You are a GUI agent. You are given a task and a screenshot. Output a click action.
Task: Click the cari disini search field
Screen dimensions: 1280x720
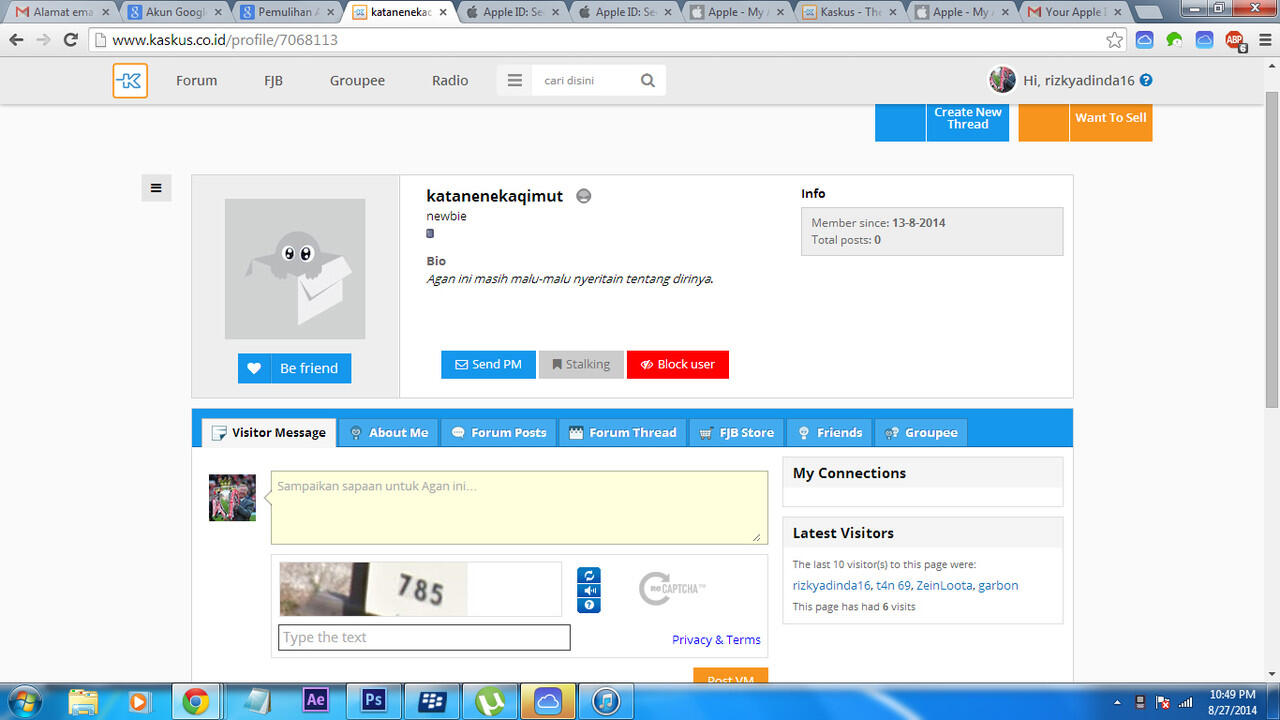pyautogui.click(x=583, y=81)
